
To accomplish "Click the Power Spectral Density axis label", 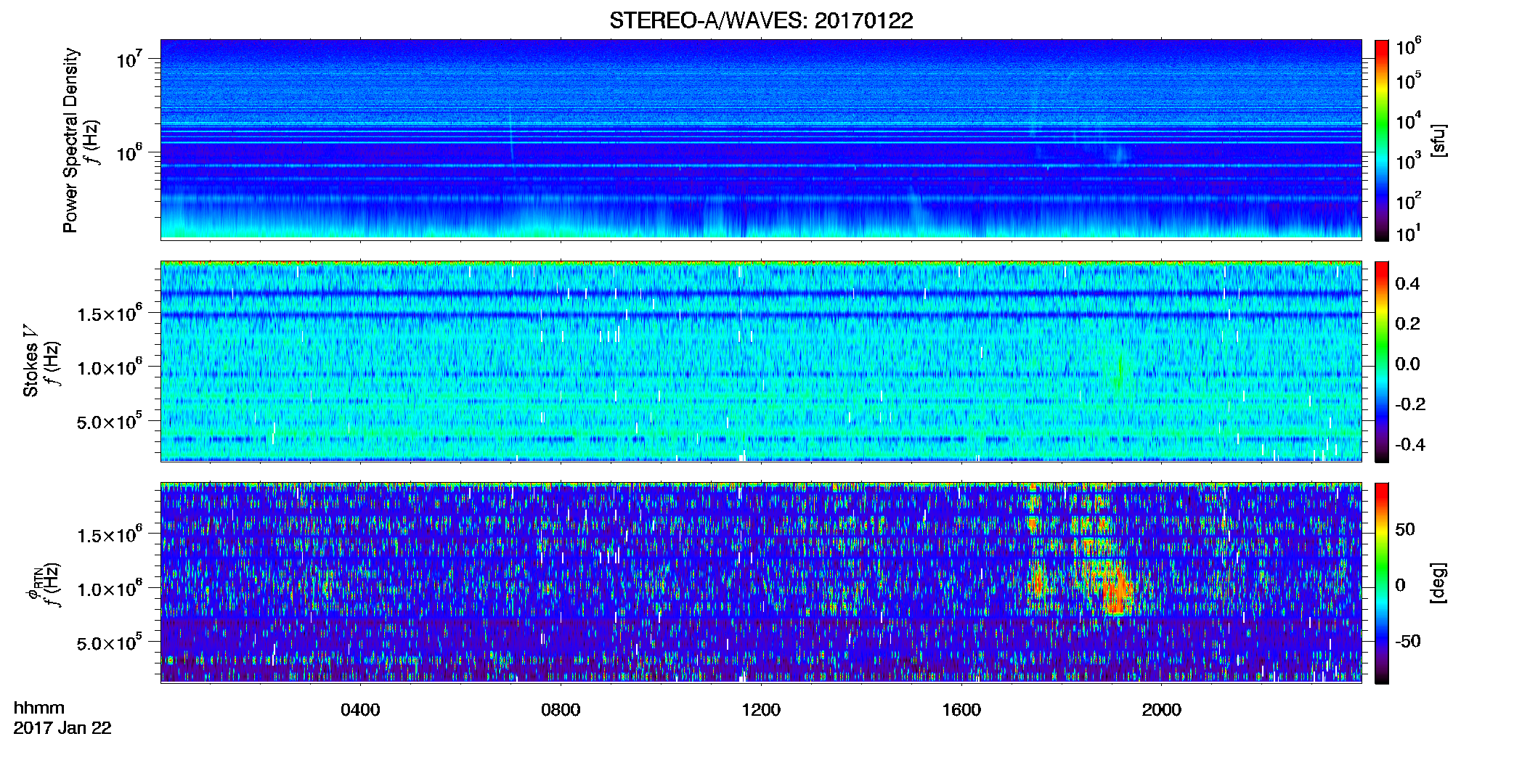I will click(70, 140).
